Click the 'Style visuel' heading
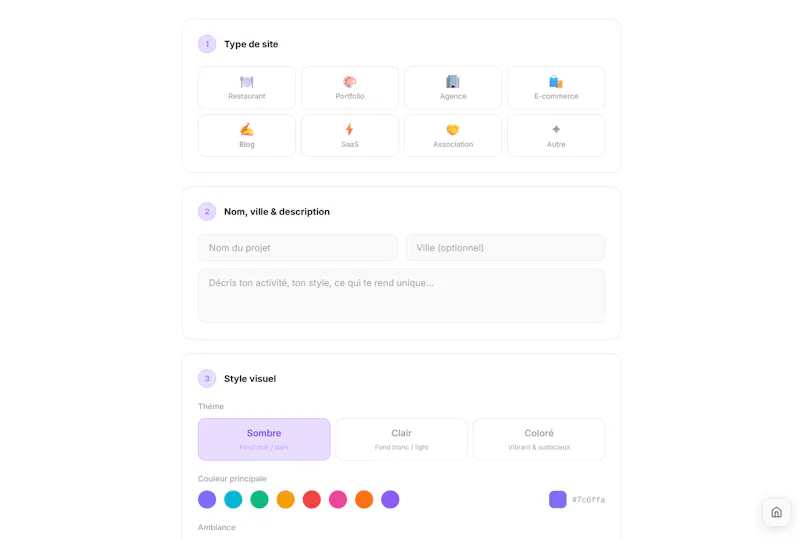This screenshot has width=800, height=539. [250, 379]
